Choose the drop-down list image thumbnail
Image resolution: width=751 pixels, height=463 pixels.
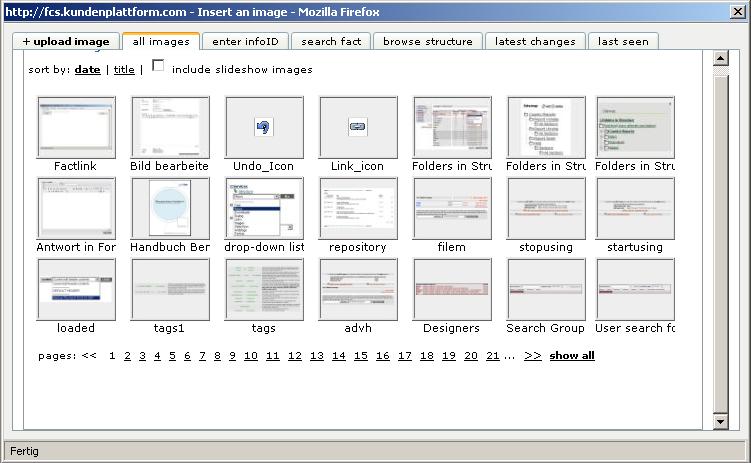click(x=264, y=208)
